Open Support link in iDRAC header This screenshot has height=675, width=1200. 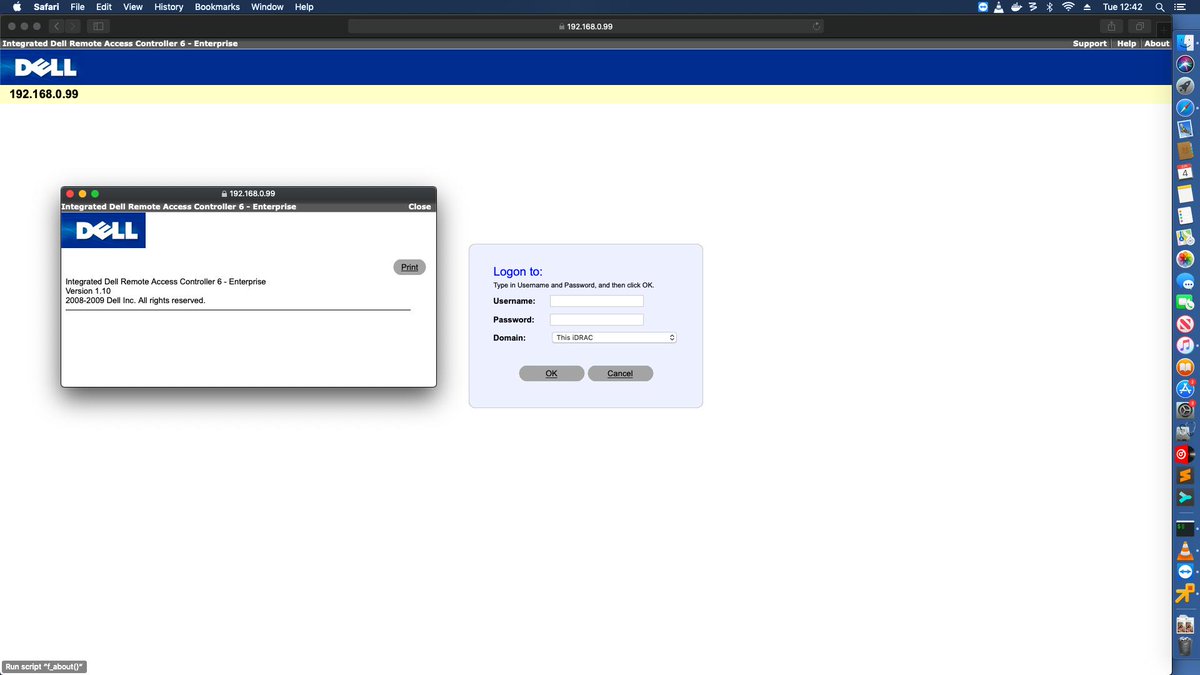coord(1090,44)
